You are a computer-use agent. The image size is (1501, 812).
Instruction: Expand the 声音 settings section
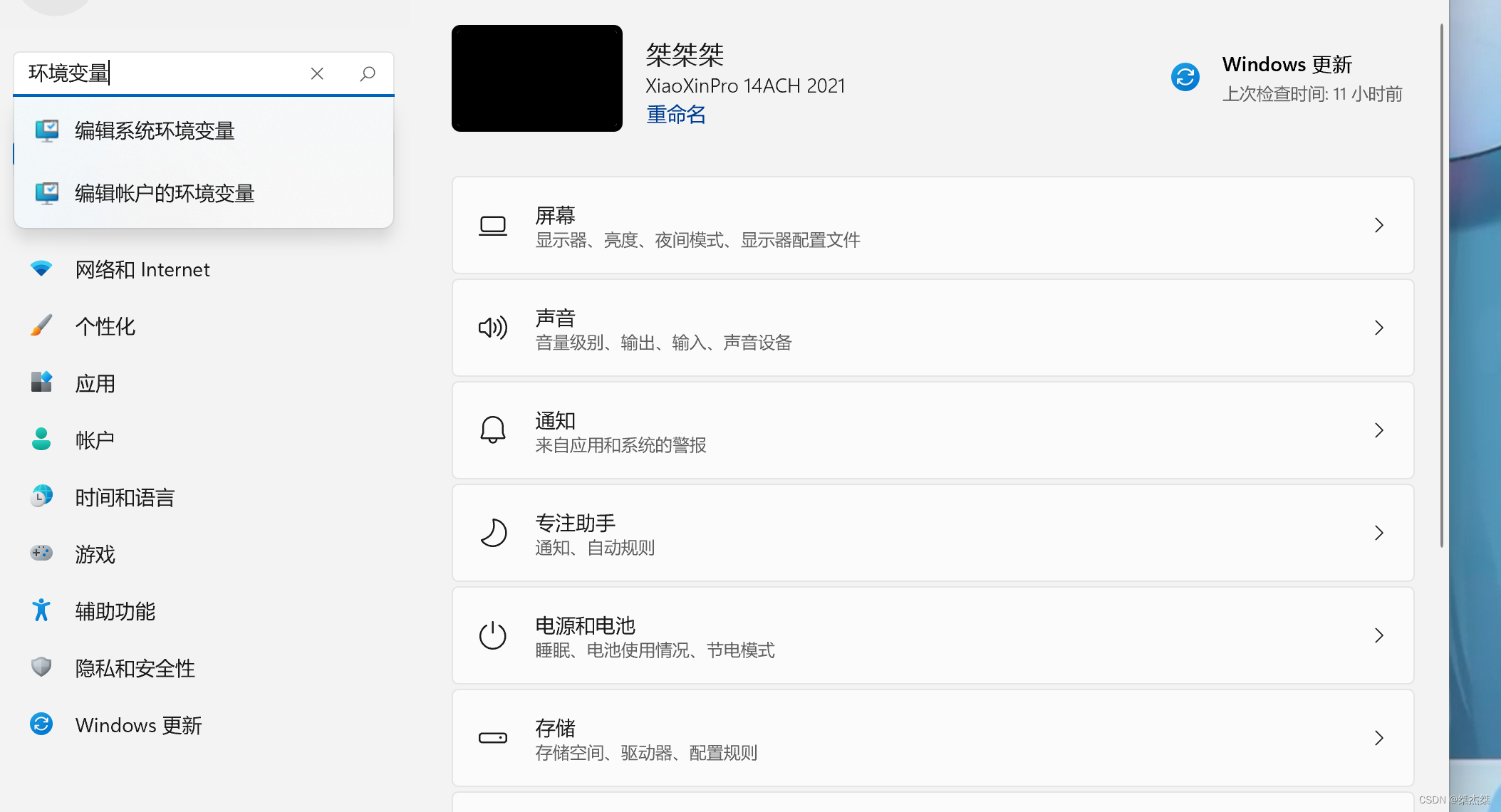click(1379, 328)
